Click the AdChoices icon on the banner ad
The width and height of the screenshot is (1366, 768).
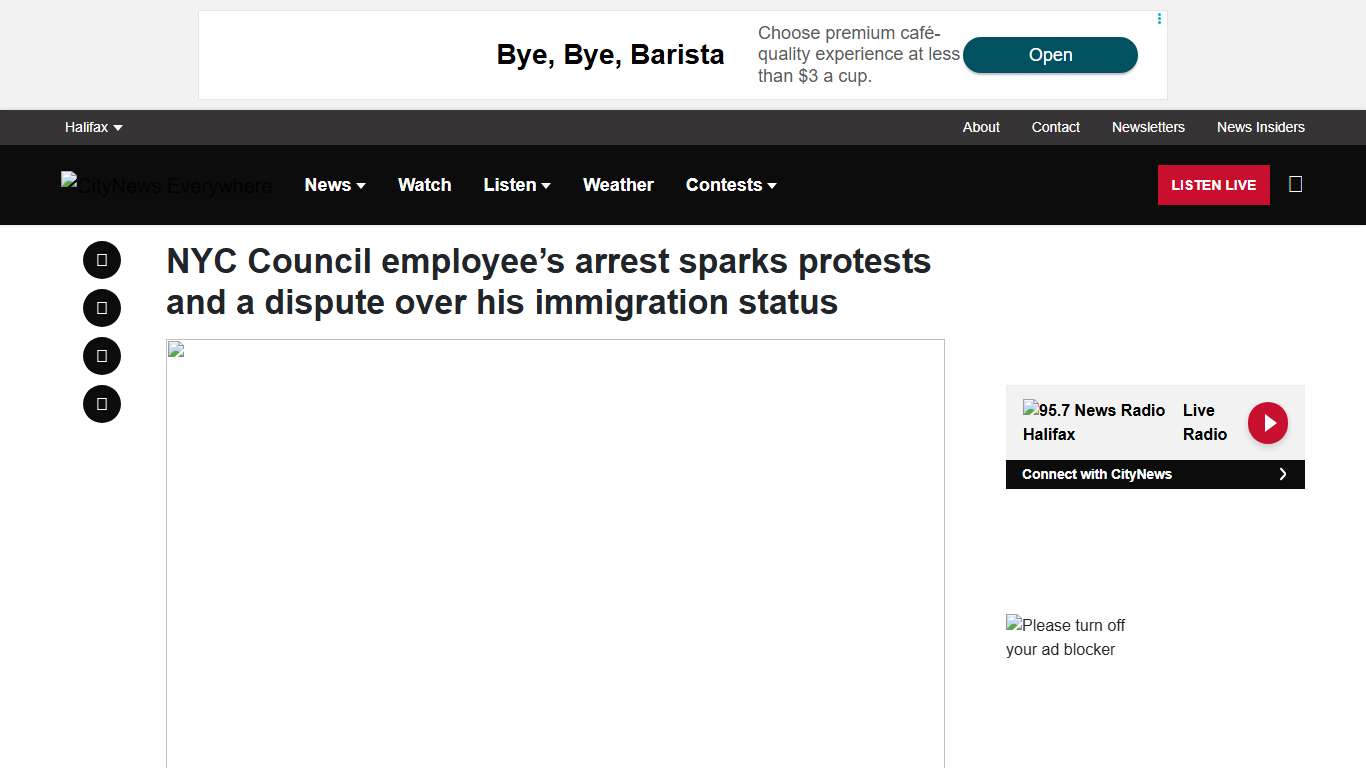(1159, 19)
